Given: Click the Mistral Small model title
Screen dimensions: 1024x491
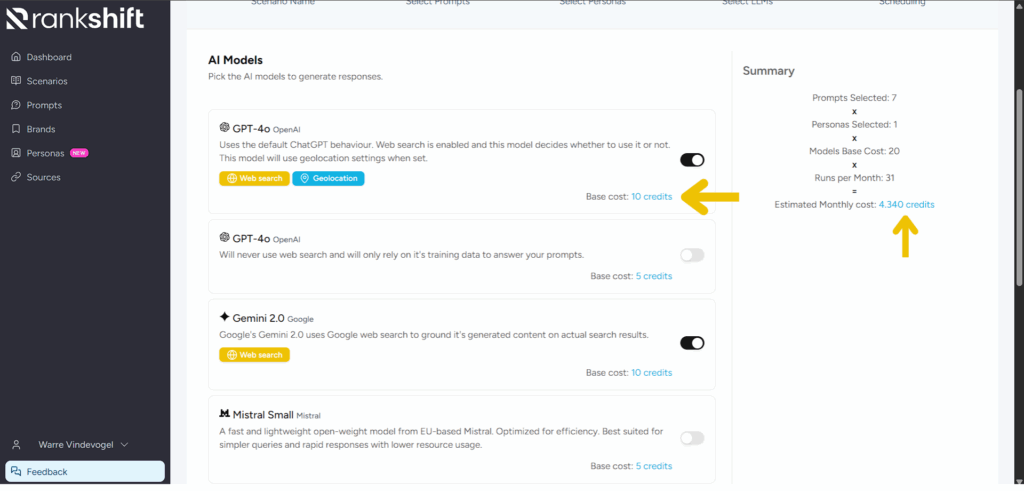Looking at the screenshot, I should pos(263,414).
